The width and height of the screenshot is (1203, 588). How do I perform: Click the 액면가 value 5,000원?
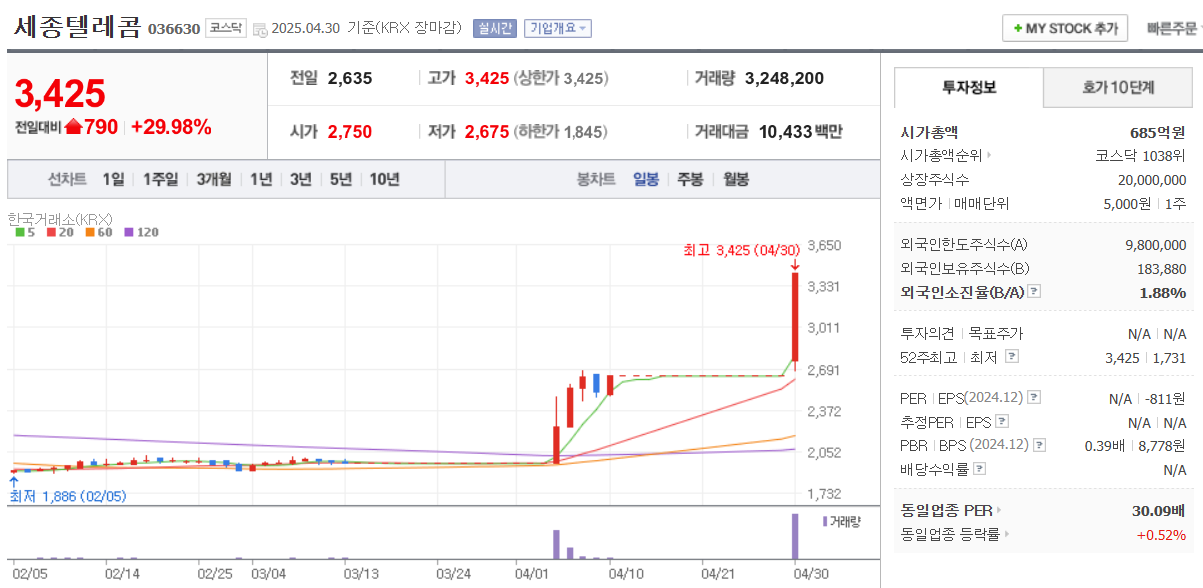[1125, 204]
